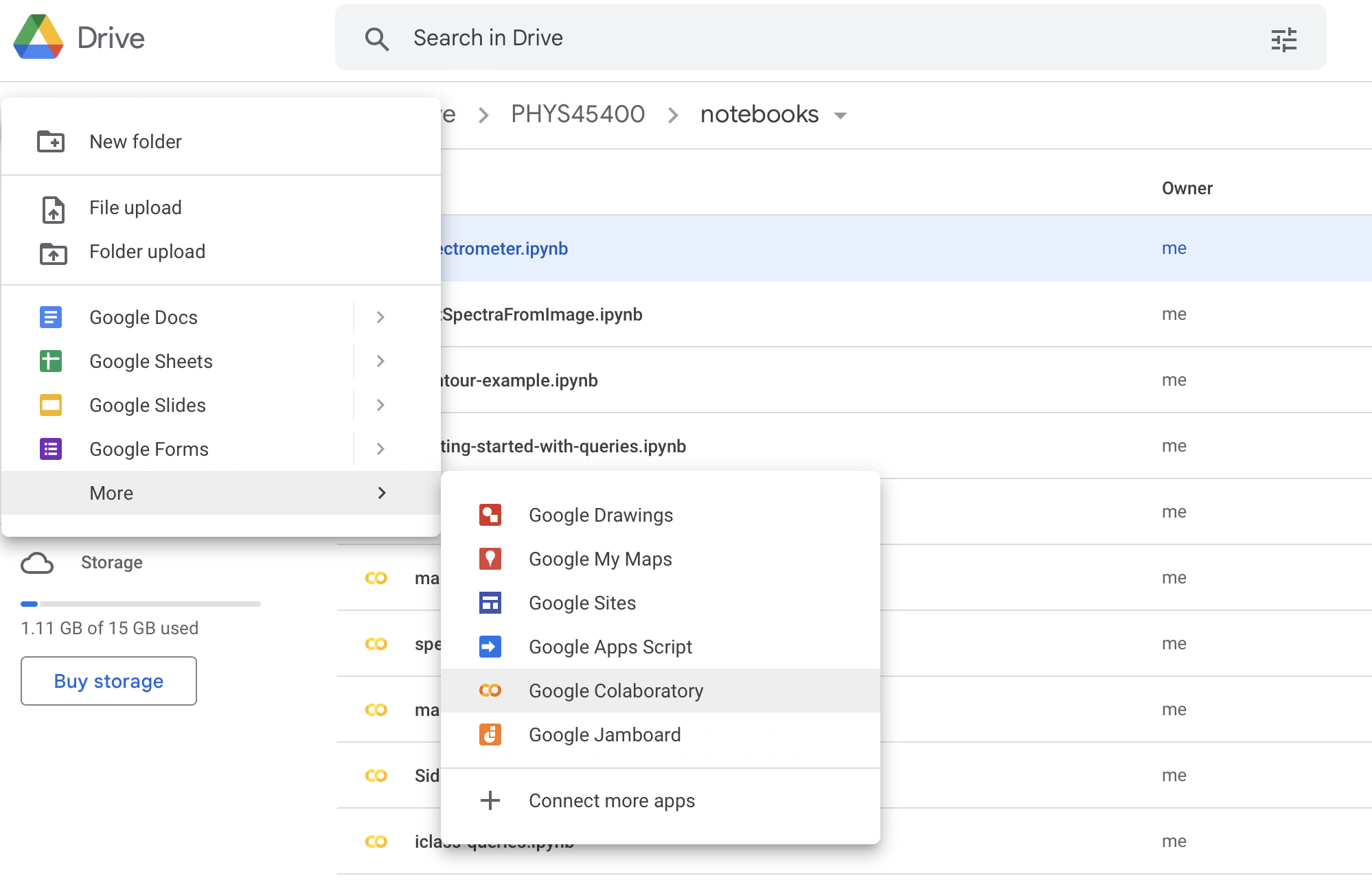Select the ectrometer.ipynb file row
Image resolution: width=1372 pixels, height=880 pixels.
(906, 248)
